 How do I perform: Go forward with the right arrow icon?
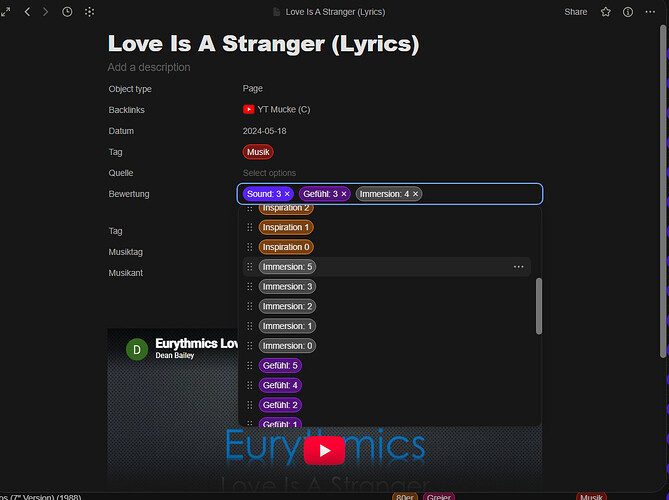coord(45,12)
